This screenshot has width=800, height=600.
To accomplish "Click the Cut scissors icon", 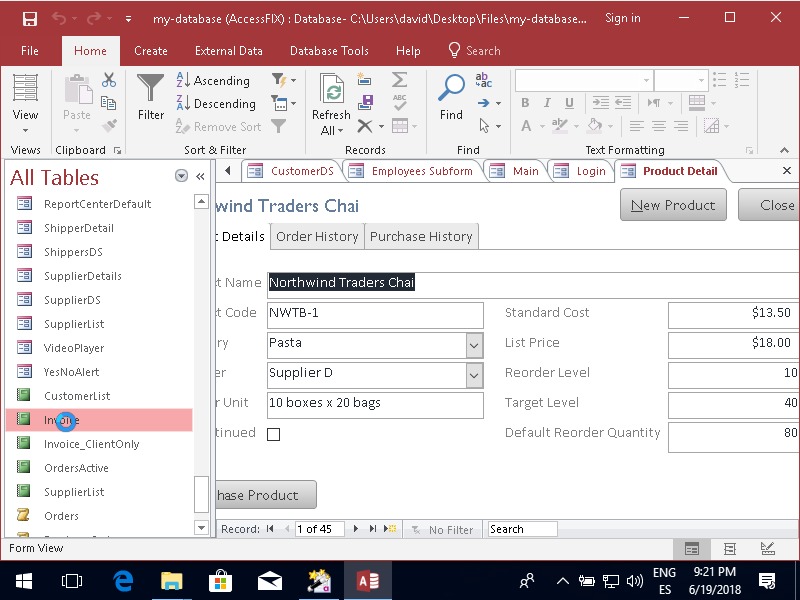I will point(109,80).
